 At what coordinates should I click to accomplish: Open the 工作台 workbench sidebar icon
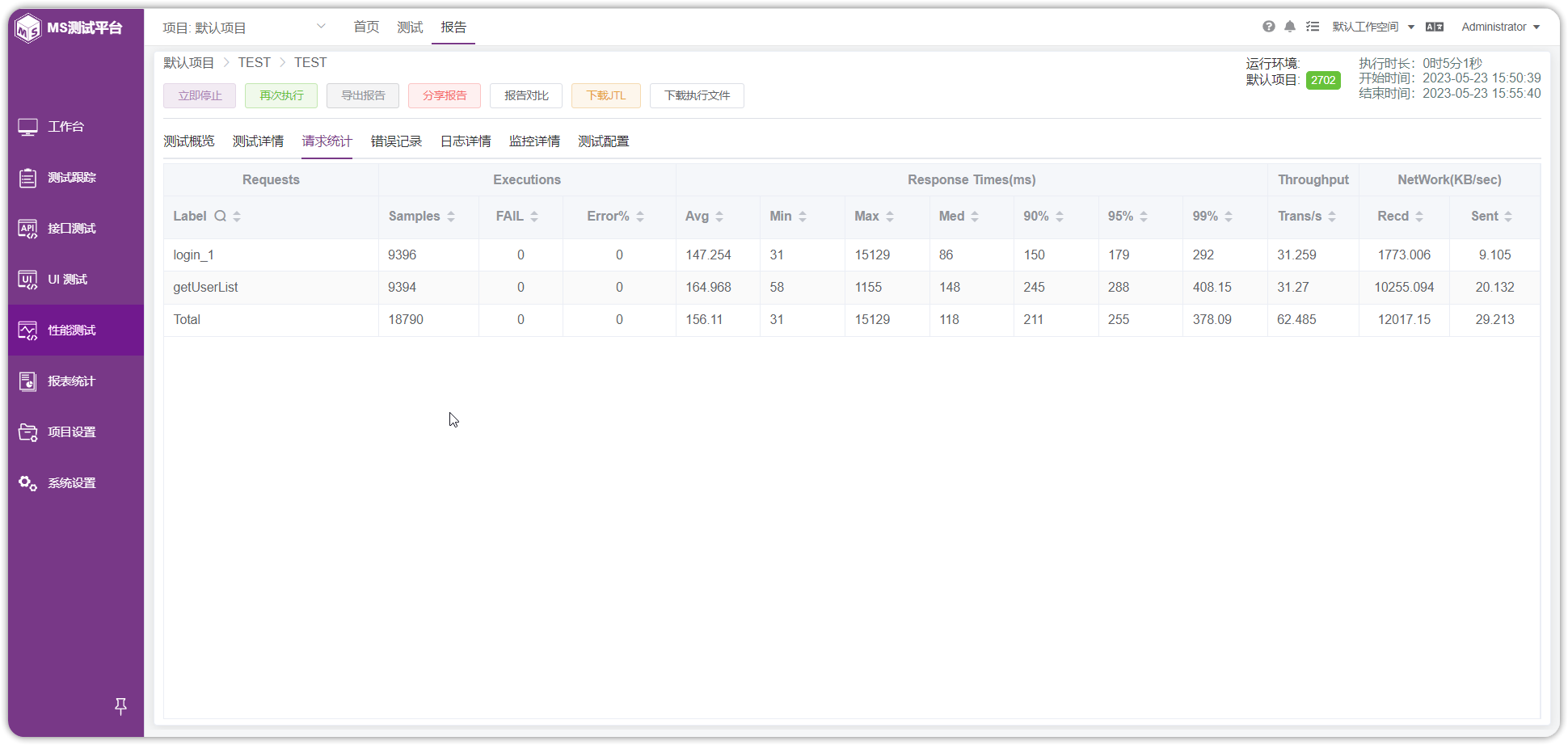coord(27,127)
